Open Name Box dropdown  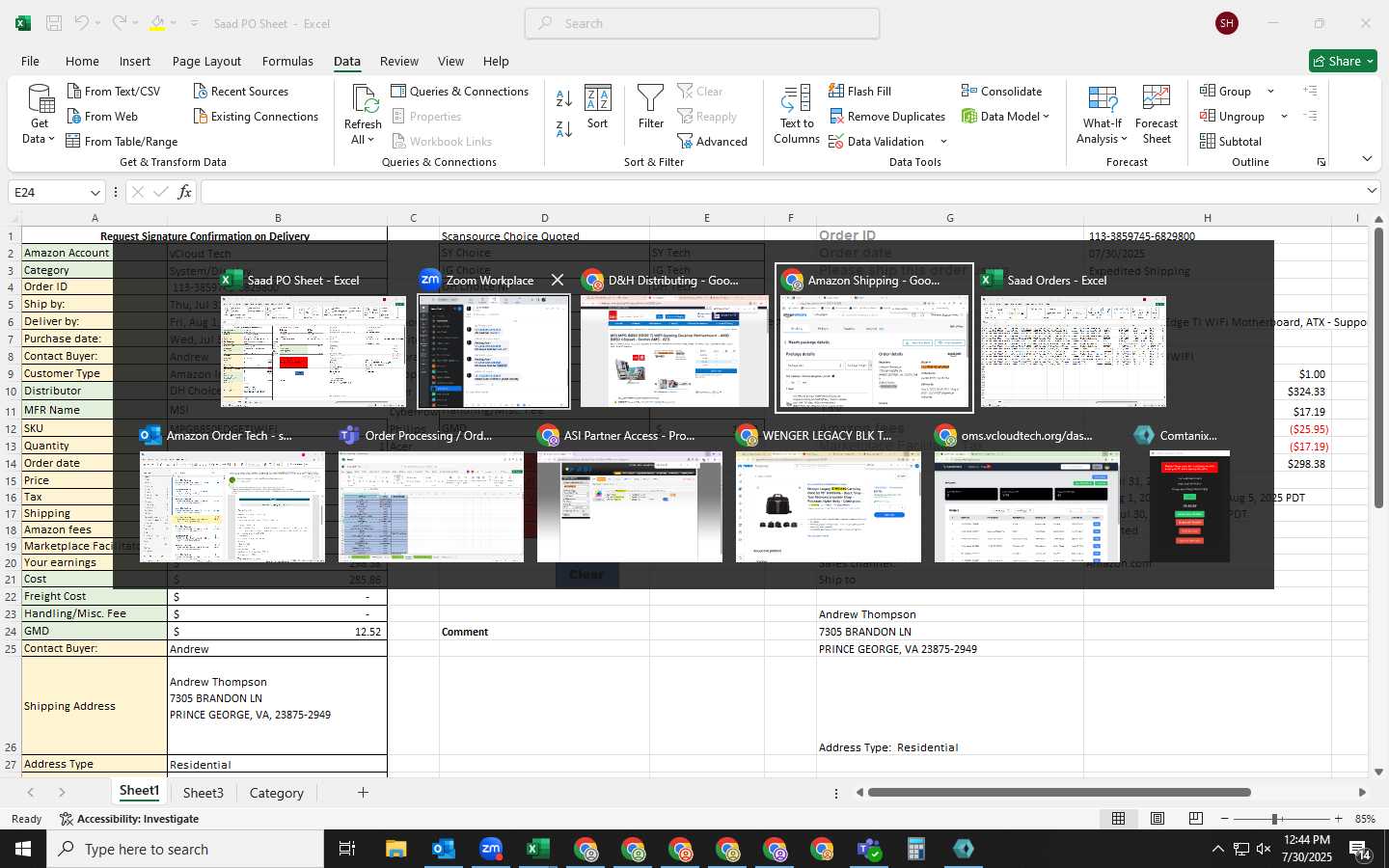tap(95, 192)
